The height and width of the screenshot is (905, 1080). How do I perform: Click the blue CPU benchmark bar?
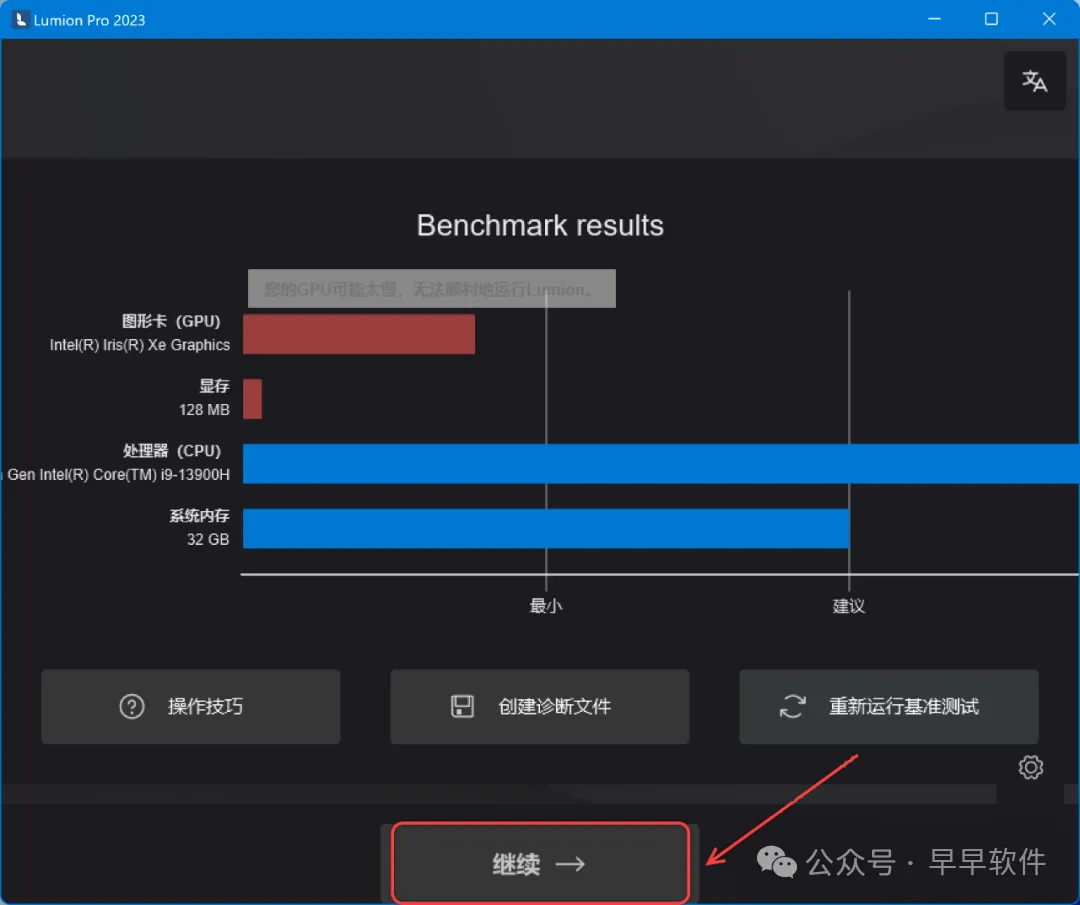pyautogui.click(x=661, y=464)
